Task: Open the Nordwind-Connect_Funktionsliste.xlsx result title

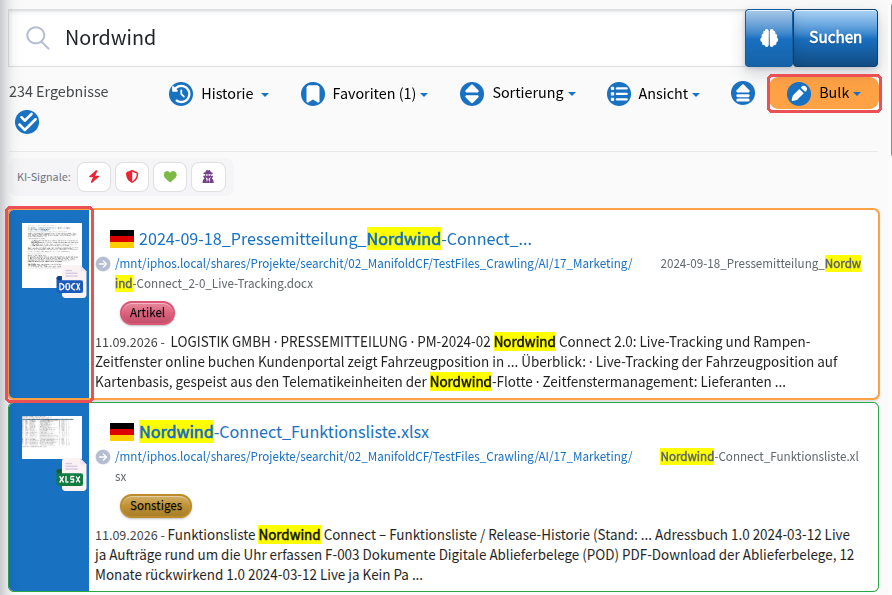Action: [284, 432]
